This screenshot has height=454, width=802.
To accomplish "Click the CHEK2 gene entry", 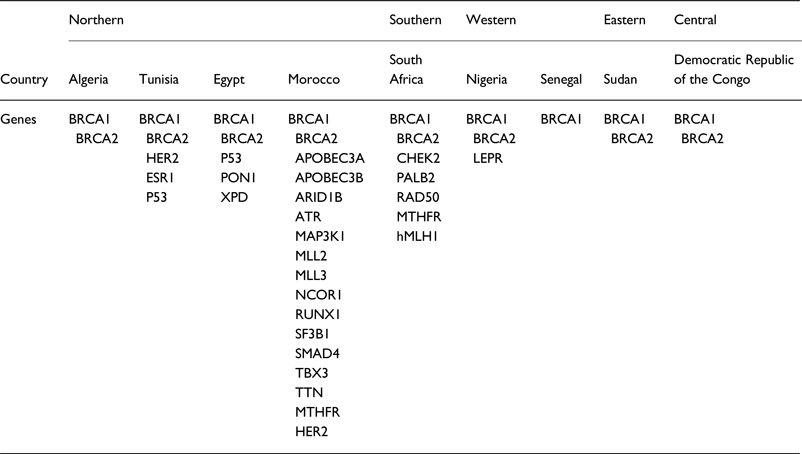I will click(418, 158).
